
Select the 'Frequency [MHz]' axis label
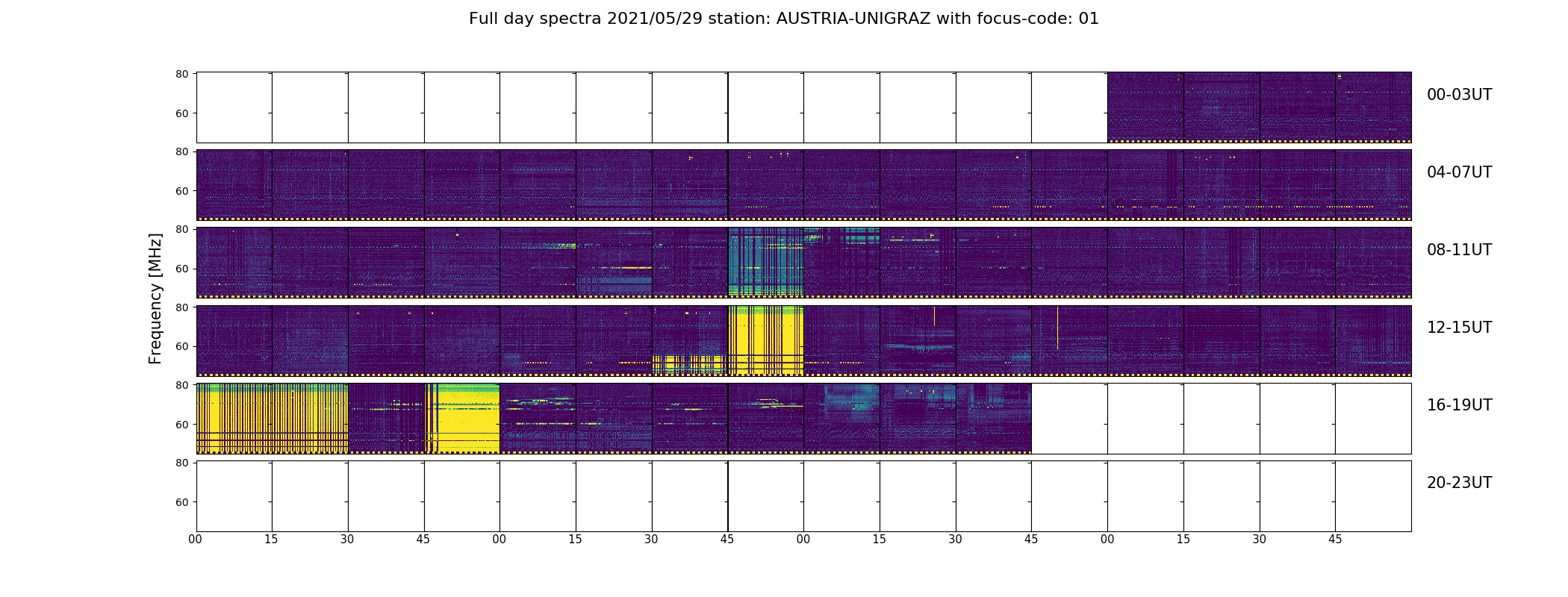155,298
